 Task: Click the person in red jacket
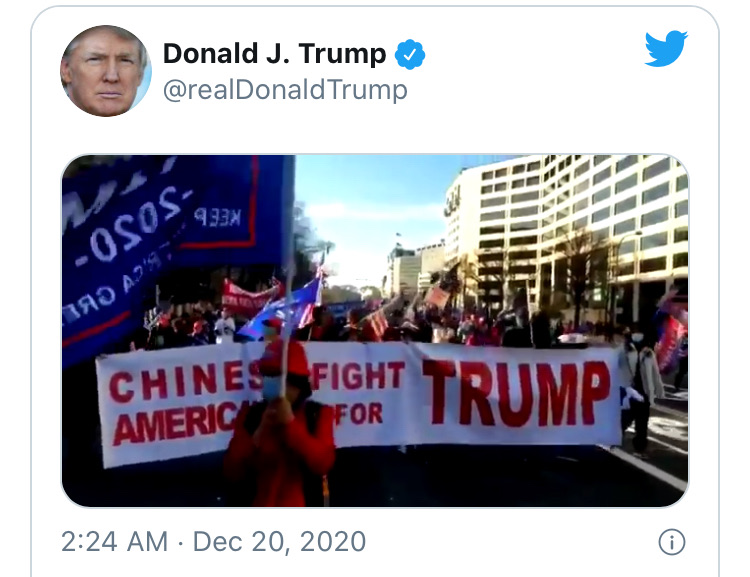click(x=280, y=426)
